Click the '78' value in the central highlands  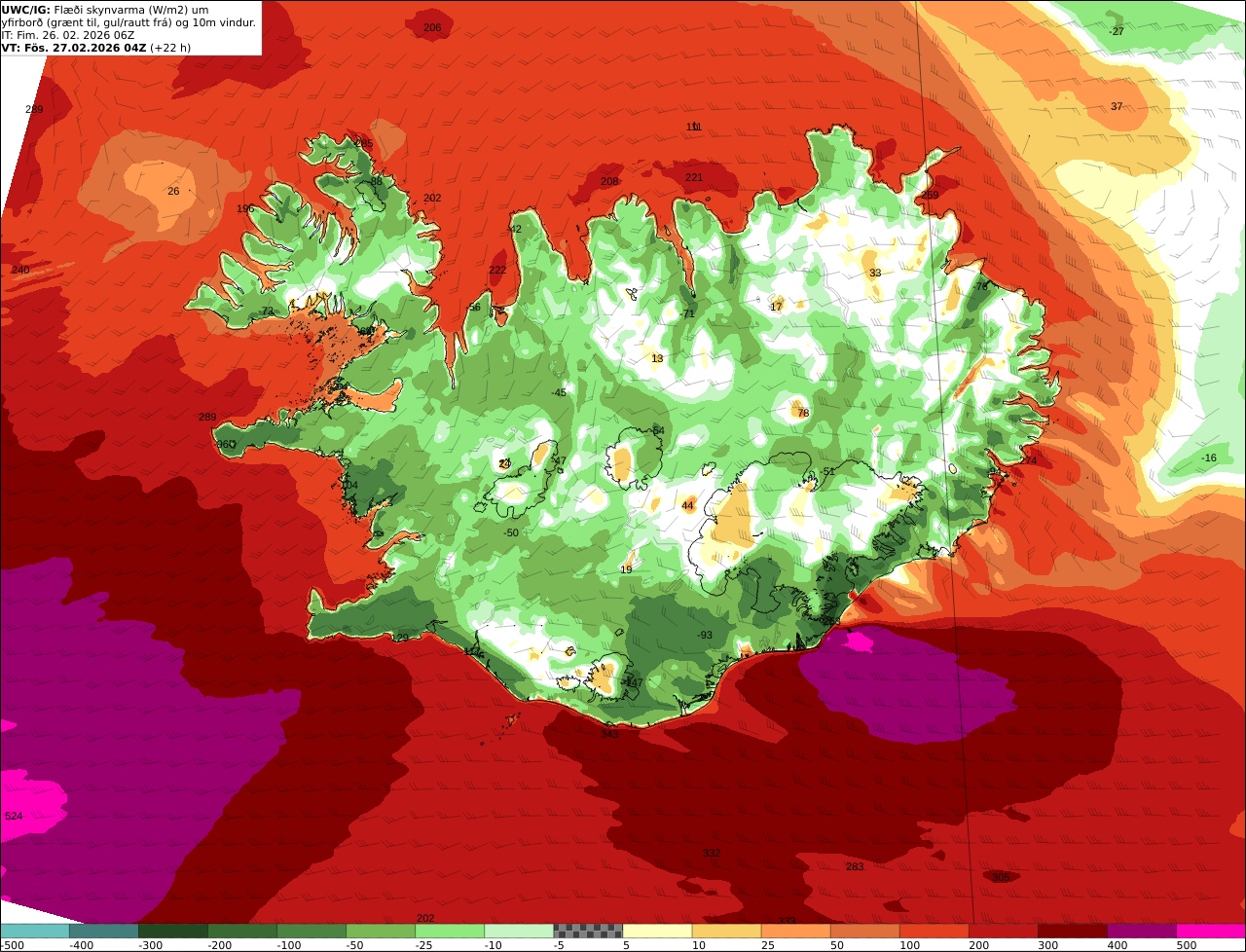(803, 413)
